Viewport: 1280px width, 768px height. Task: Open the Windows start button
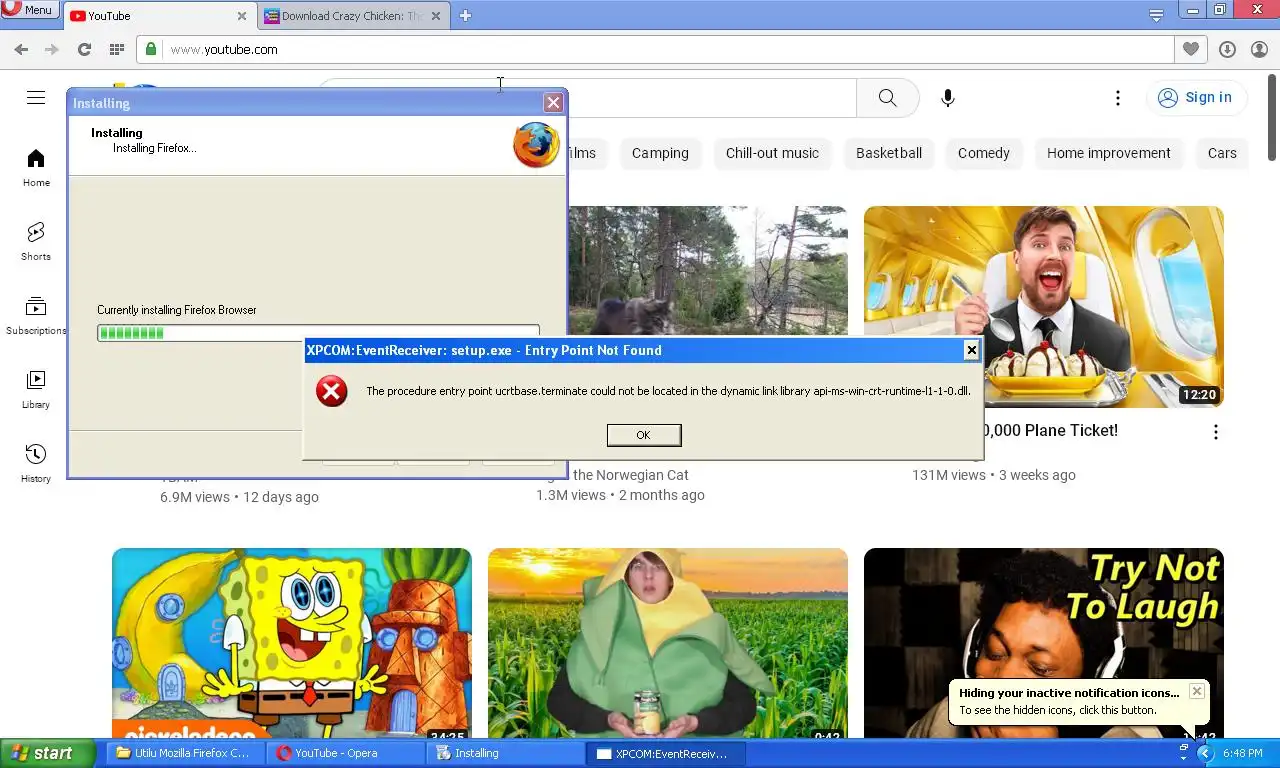[48, 753]
